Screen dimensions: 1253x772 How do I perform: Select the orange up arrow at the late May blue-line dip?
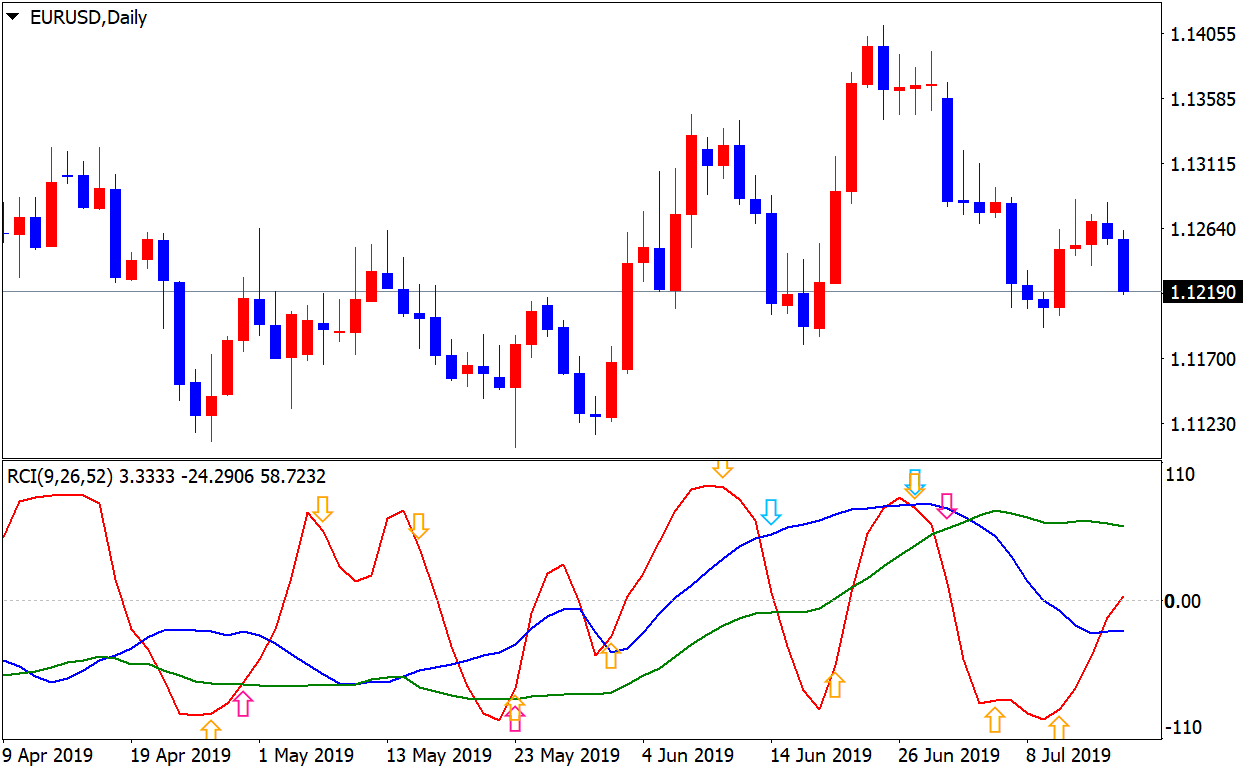click(x=611, y=656)
